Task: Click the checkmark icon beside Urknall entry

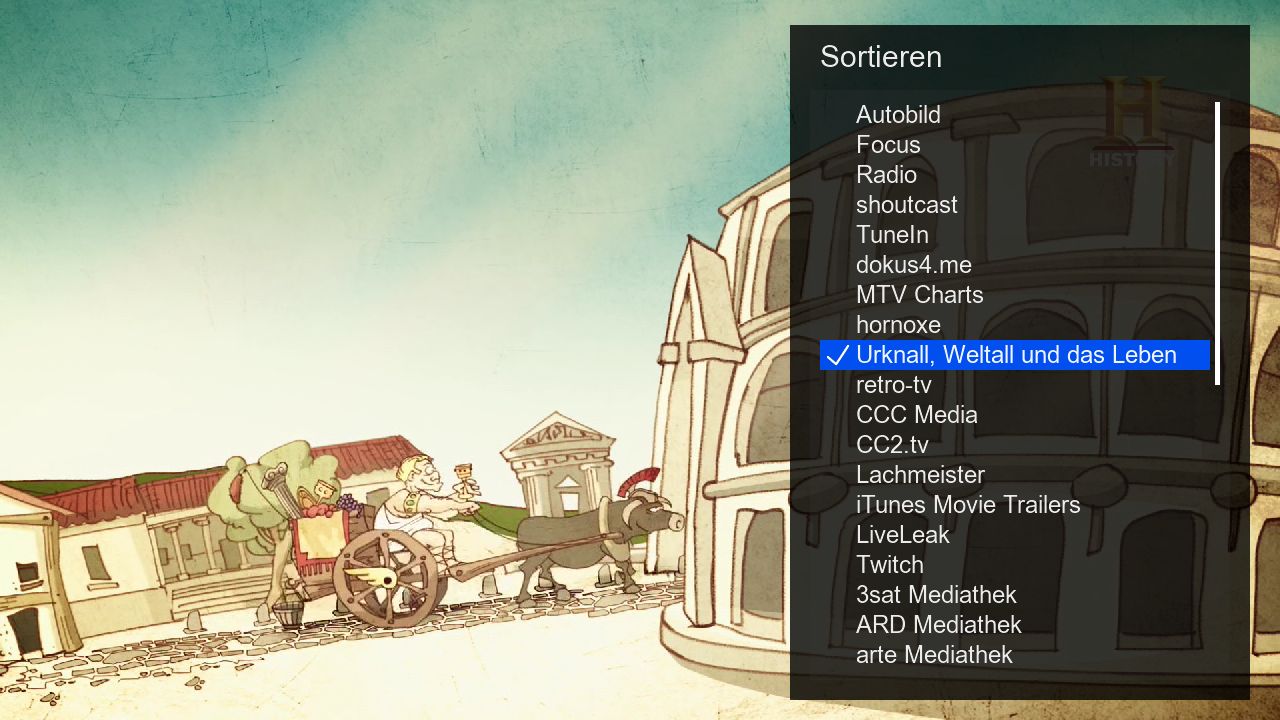Action: coord(837,356)
